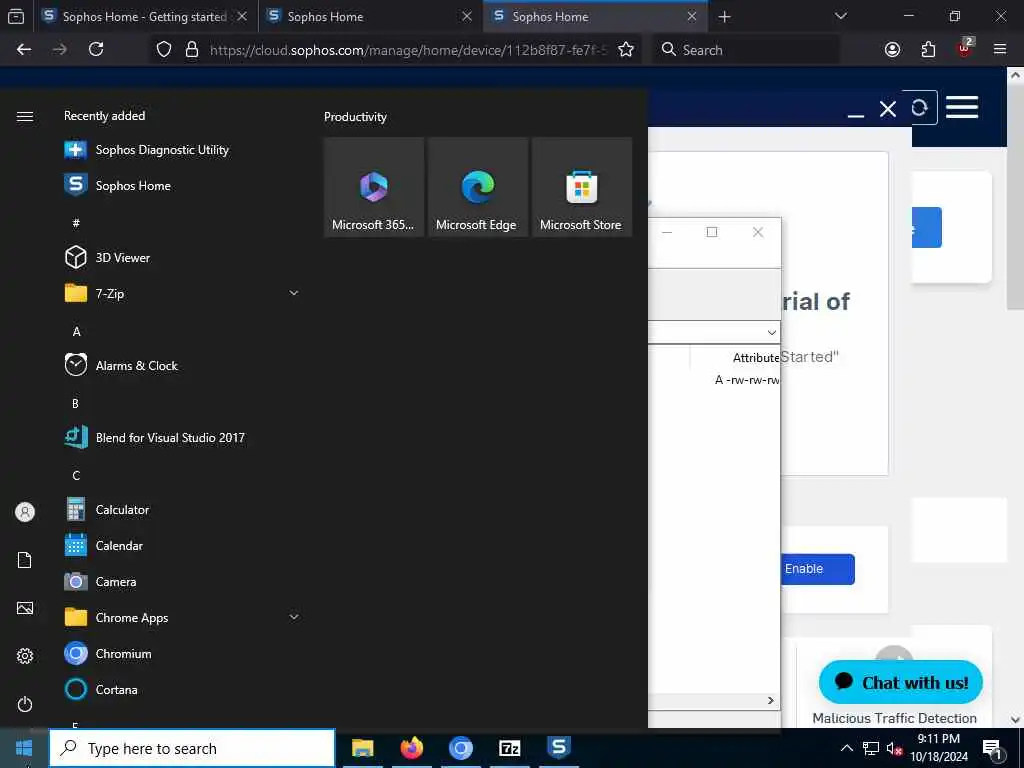Image resolution: width=1024 pixels, height=768 pixels.
Task: Open Firefox from taskbar
Action: [411, 748]
